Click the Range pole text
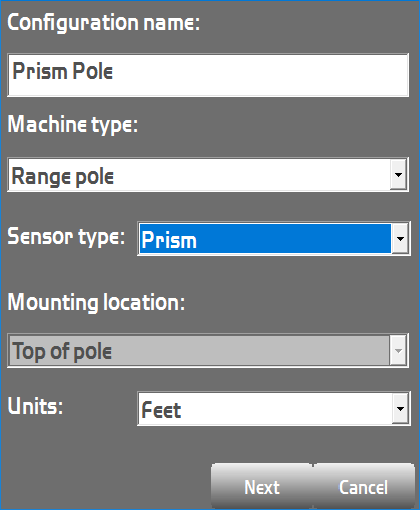This screenshot has width=420, height=510. pos(63,176)
